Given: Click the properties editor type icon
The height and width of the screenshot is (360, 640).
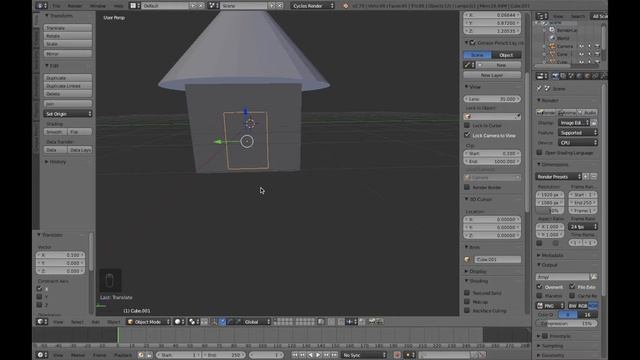Looking at the screenshot, I should [x=542, y=76].
